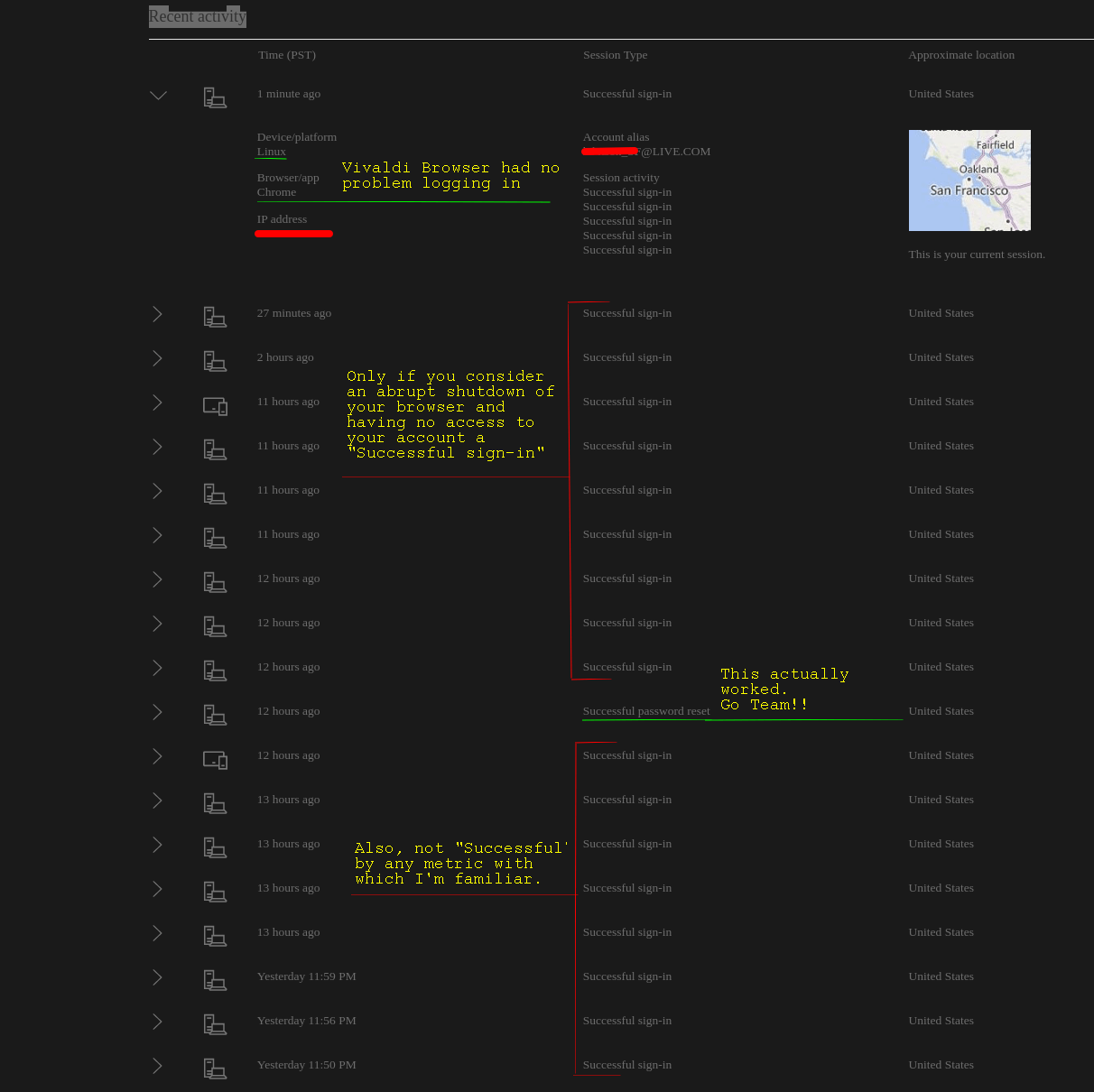Click 'Successful sign-in' in Yesterday 11:50 PM row
Screen dimensions: 1094x1092
pyautogui.click(x=627, y=1065)
